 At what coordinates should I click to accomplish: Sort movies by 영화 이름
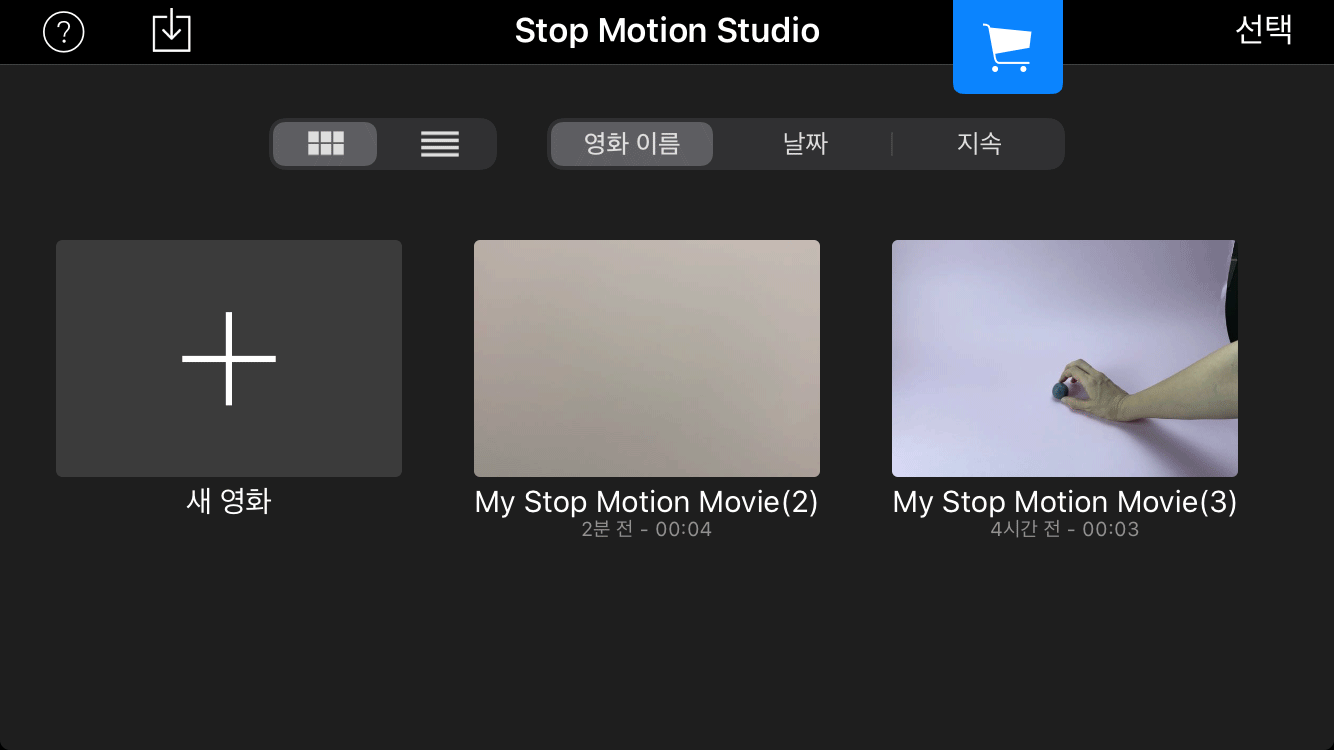click(x=632, y=144)
